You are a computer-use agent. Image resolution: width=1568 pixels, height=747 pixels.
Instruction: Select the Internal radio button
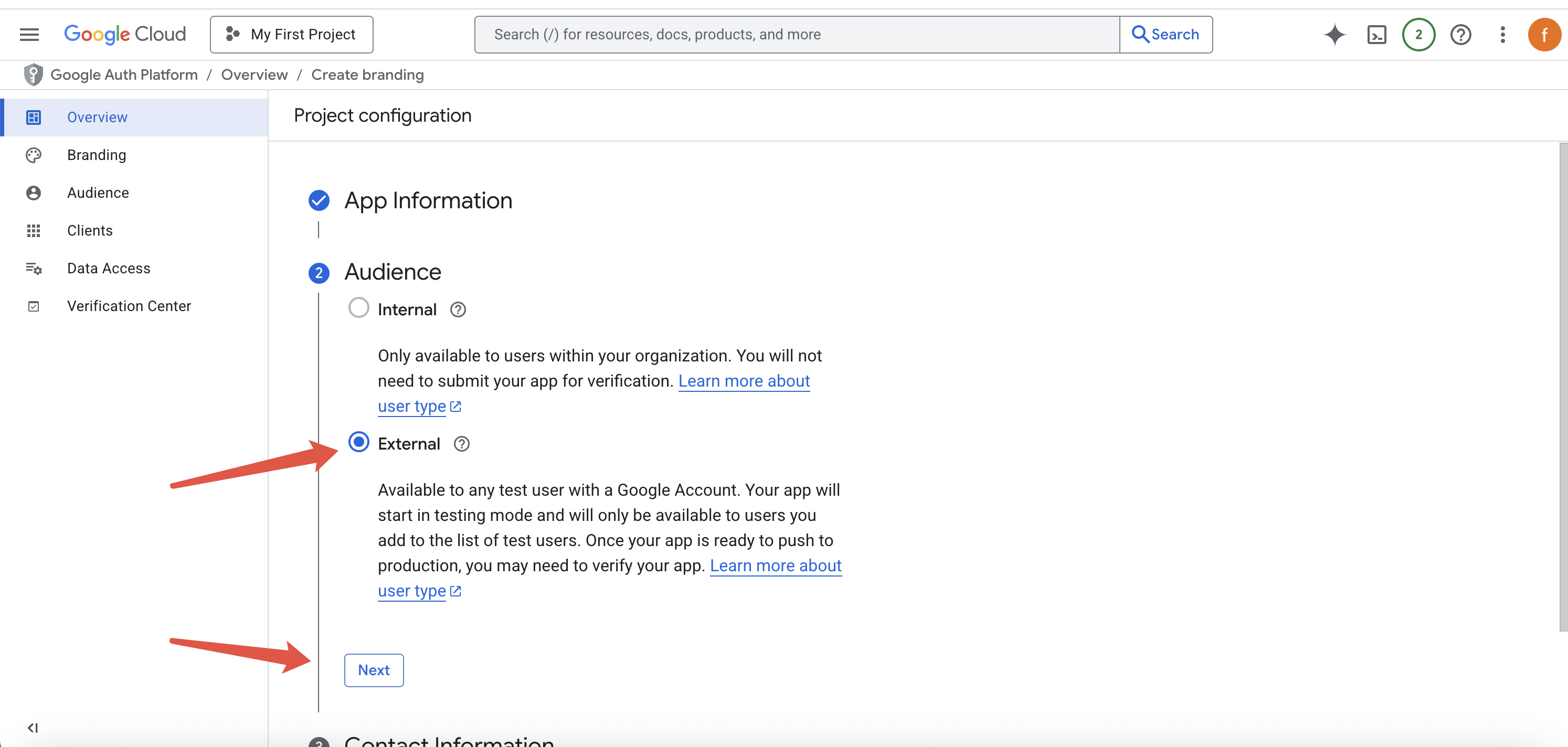coord(358,308)
